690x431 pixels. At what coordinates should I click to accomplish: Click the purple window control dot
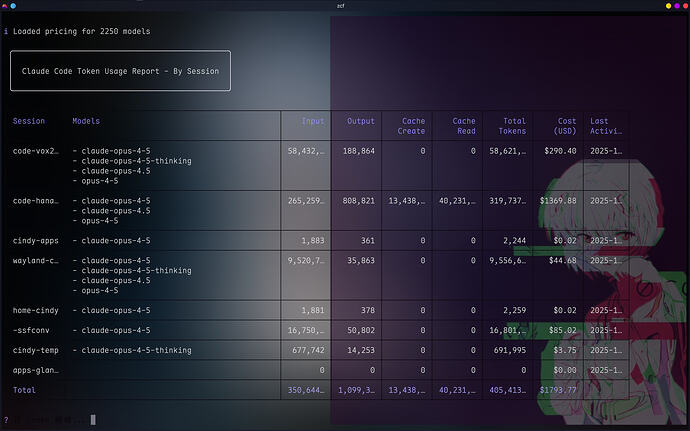click(x=677, y=6)
